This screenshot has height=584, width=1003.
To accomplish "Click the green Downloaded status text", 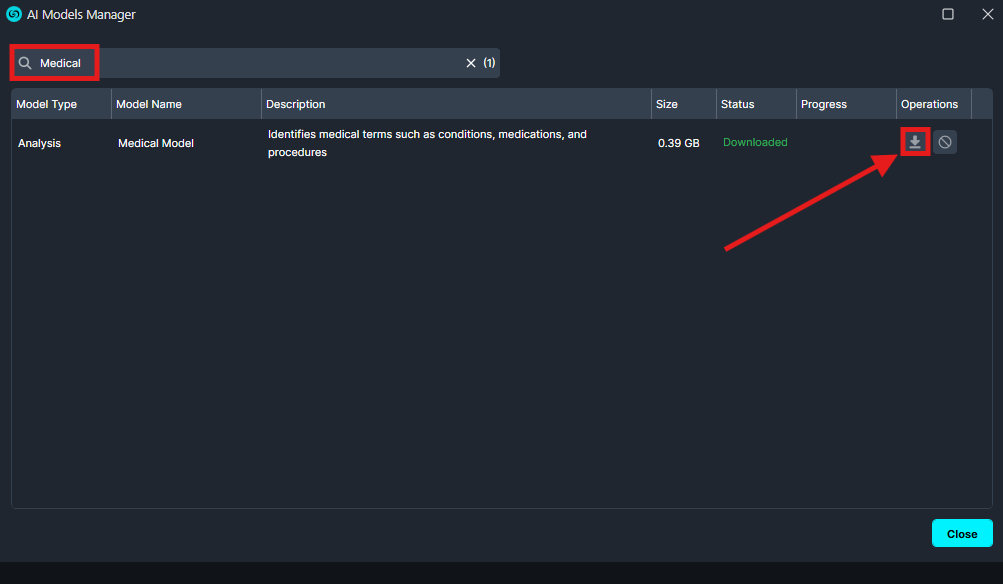I will tap(755, 142).
